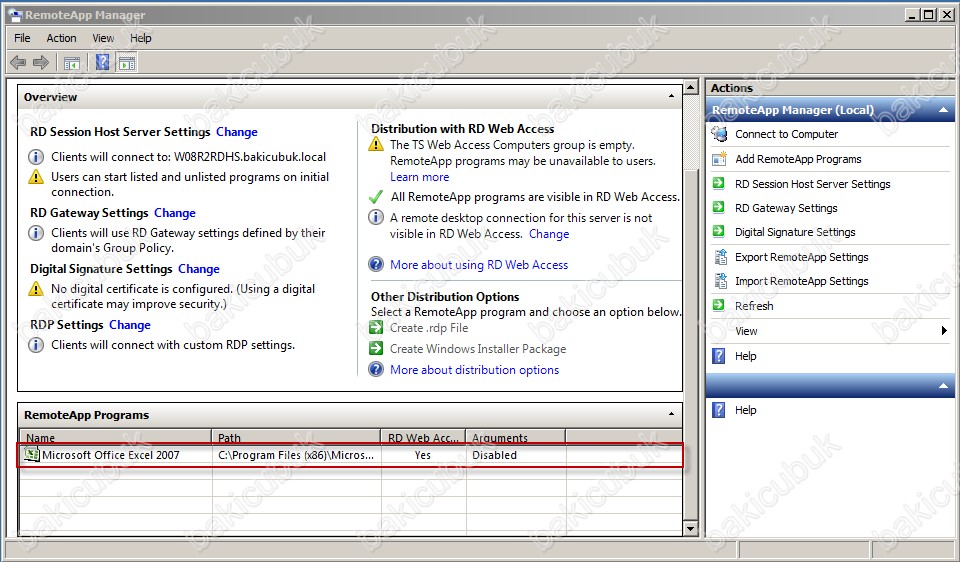Click the Refresh action
The width and height of the screenshot is (960, 562).
(x=754, y=305)
